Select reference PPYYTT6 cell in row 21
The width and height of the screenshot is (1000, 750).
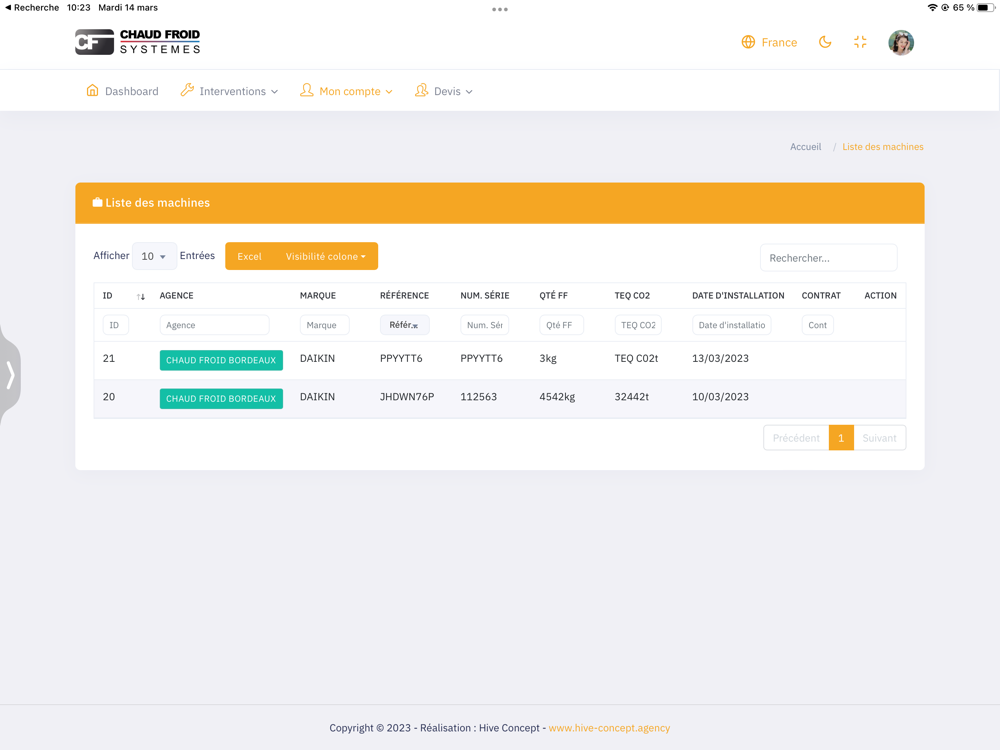401,358
